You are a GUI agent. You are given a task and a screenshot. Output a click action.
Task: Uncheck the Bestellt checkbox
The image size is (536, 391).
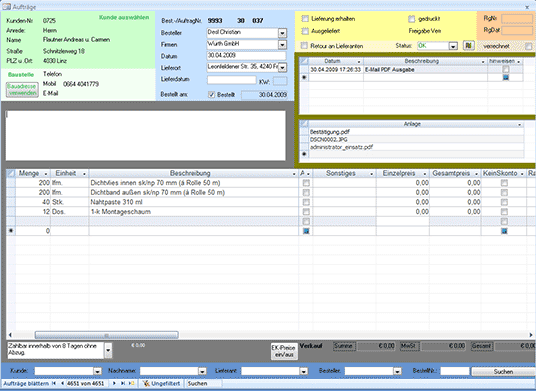tap(212, 95)
